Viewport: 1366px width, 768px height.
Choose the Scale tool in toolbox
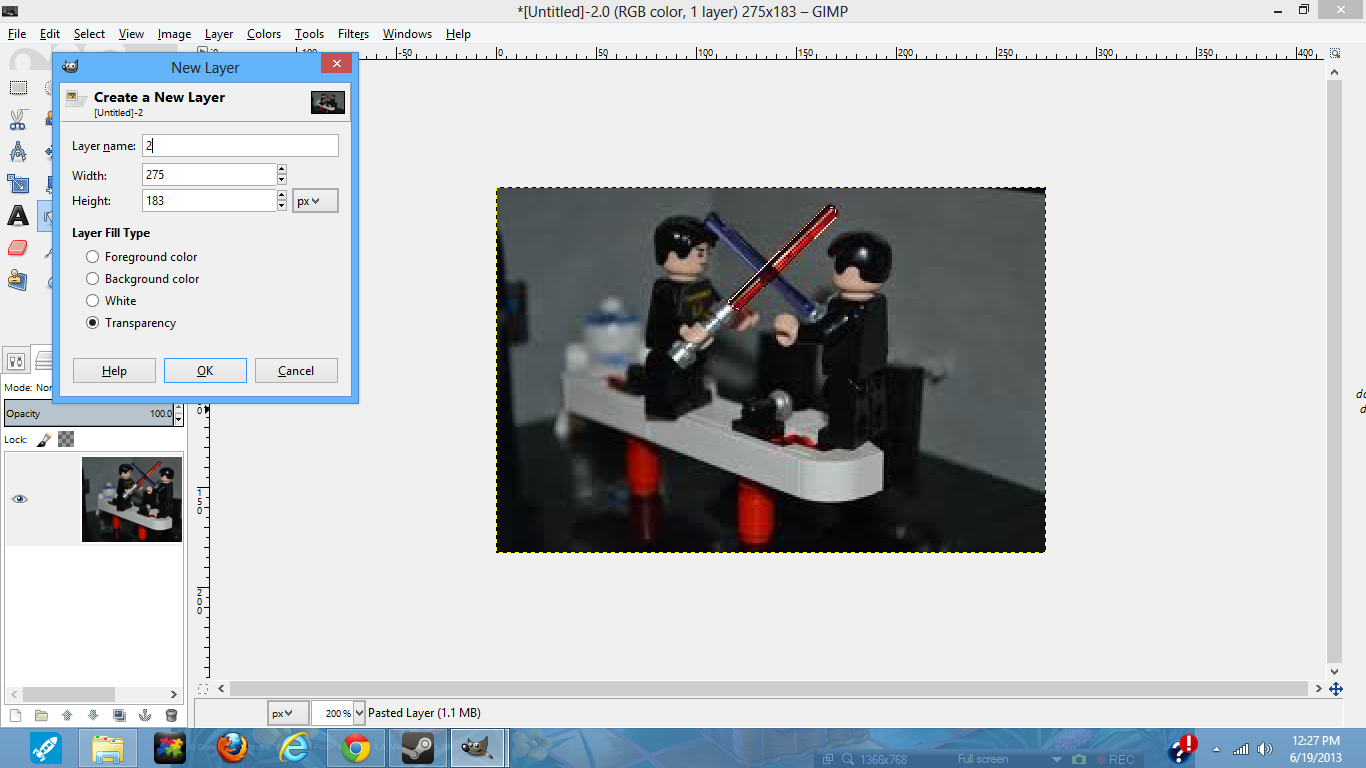(x=18, y=184)
